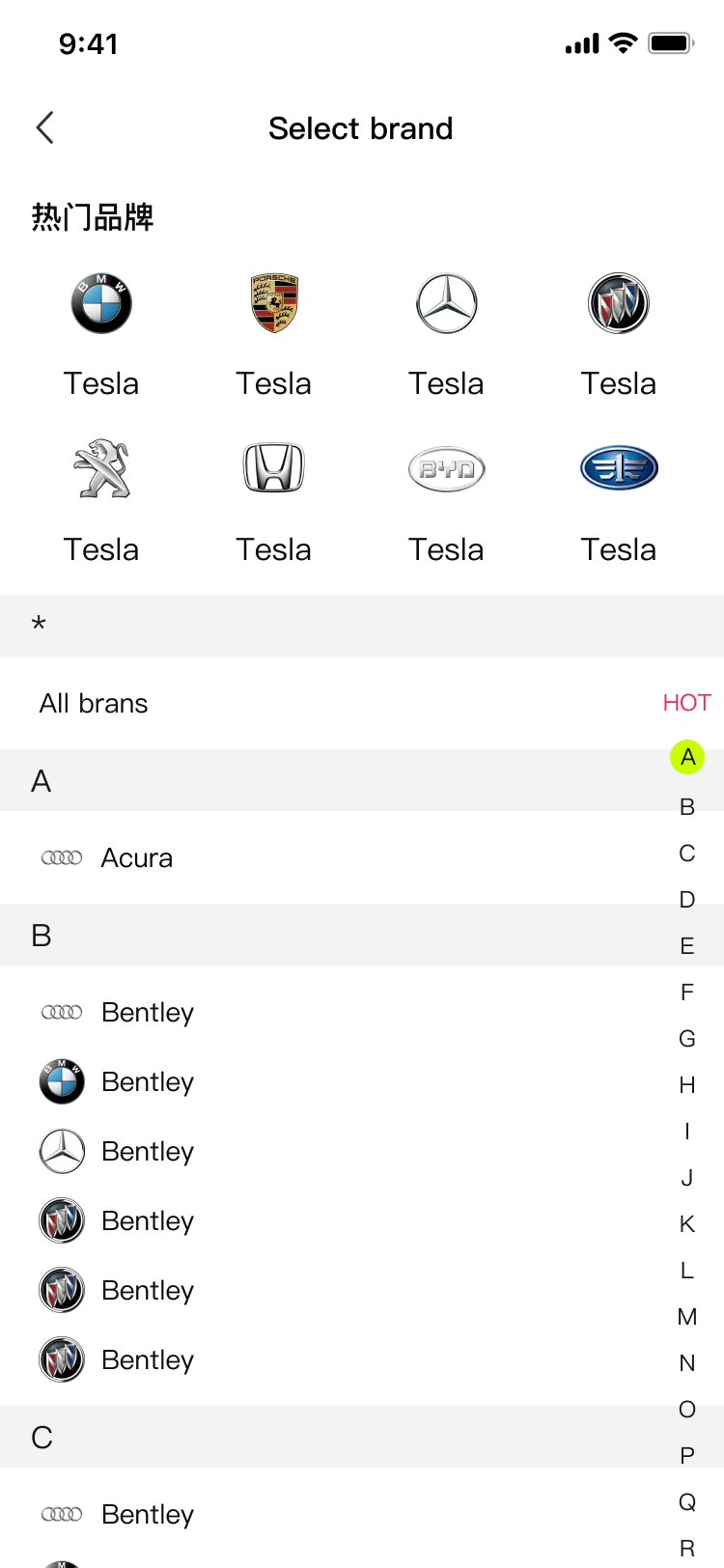Select All brans list entry
Screen dimensions: 724x1568
(x=94, y=703)
